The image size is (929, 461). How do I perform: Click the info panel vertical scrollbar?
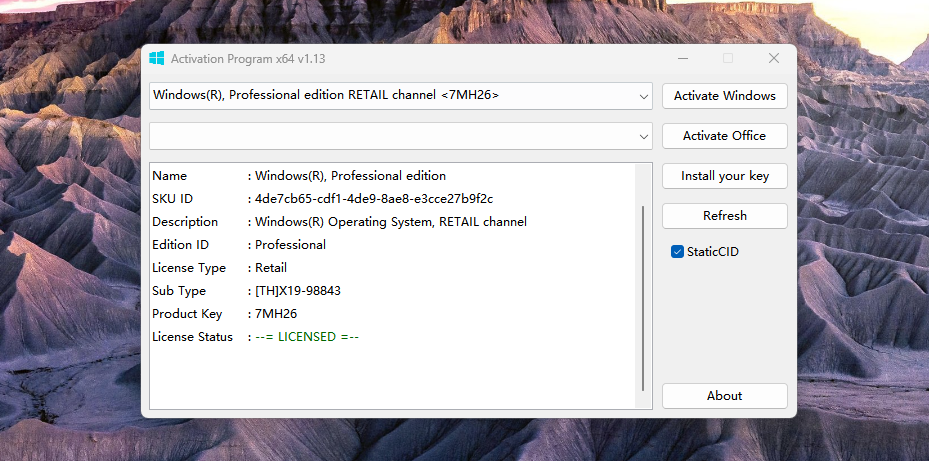(x=643, y=297)
